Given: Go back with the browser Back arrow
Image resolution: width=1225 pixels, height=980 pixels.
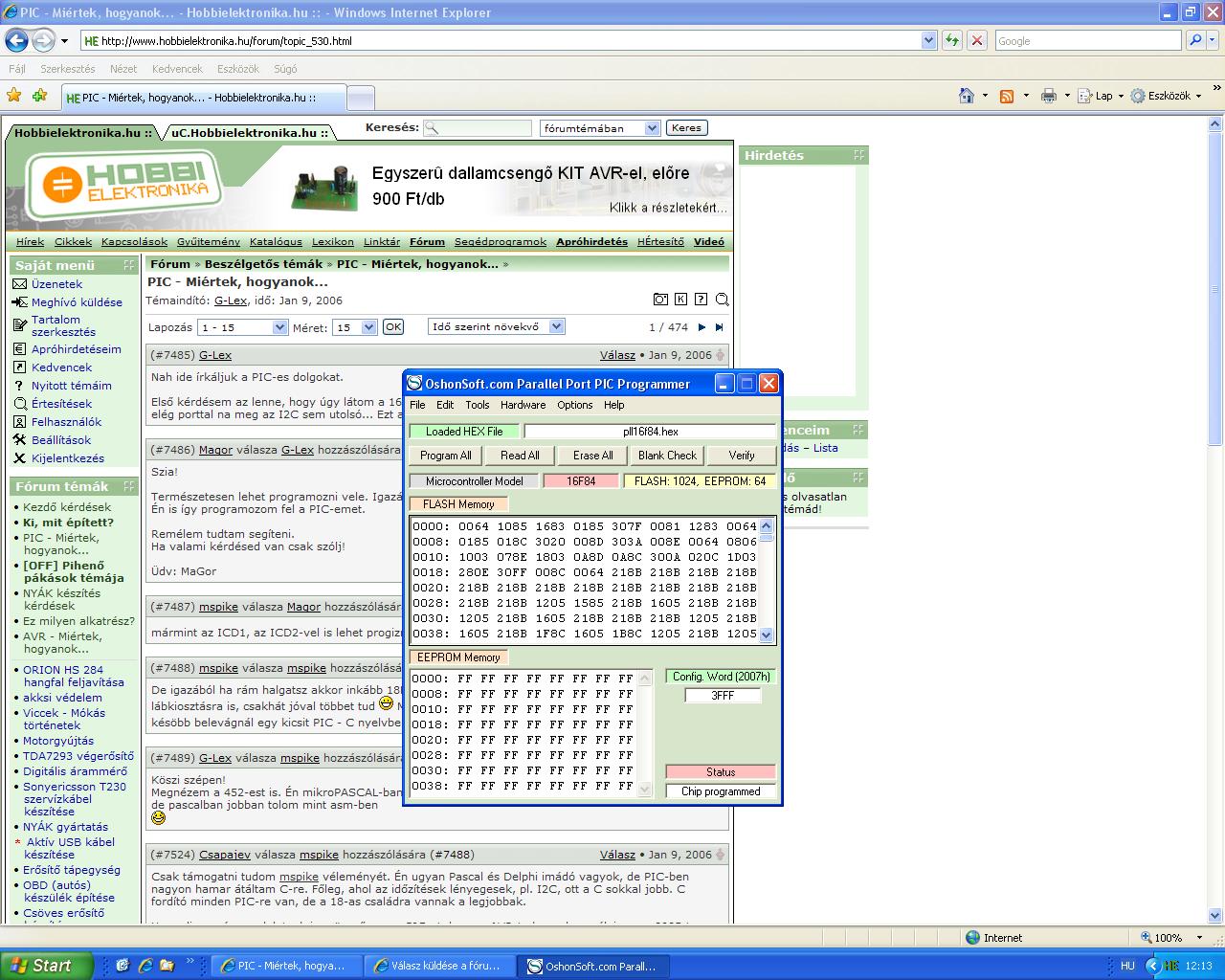Looking at the screenshot, I should pyautogui.click(x=16, y=41).
